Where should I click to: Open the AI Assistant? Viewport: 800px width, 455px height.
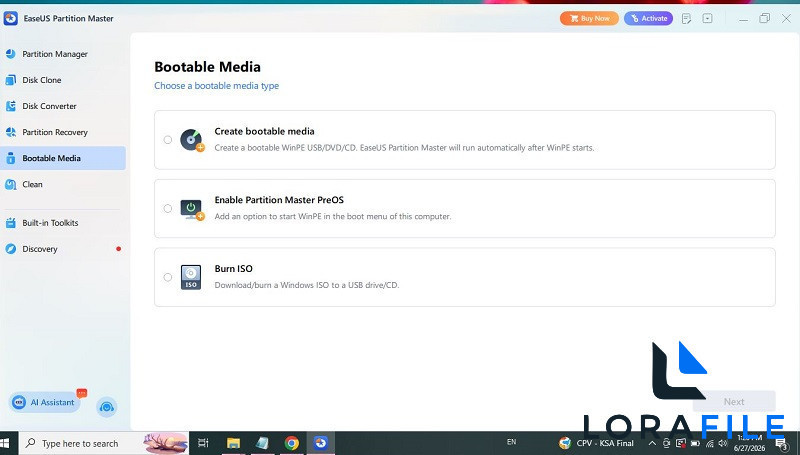coord(44,402)
